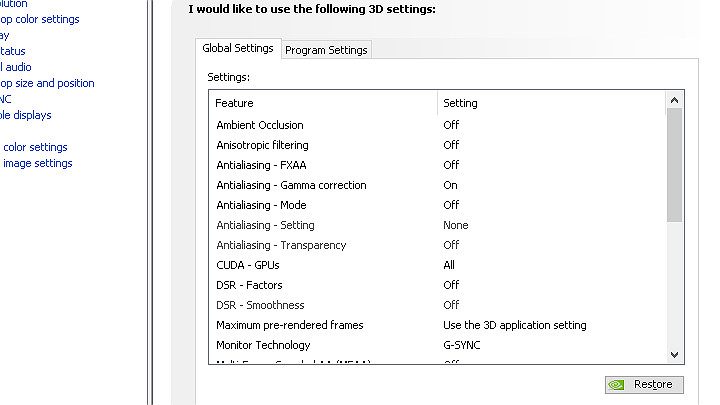Open the Anisotropic filtering Off value
720x405 pixels.
point(452,145)
